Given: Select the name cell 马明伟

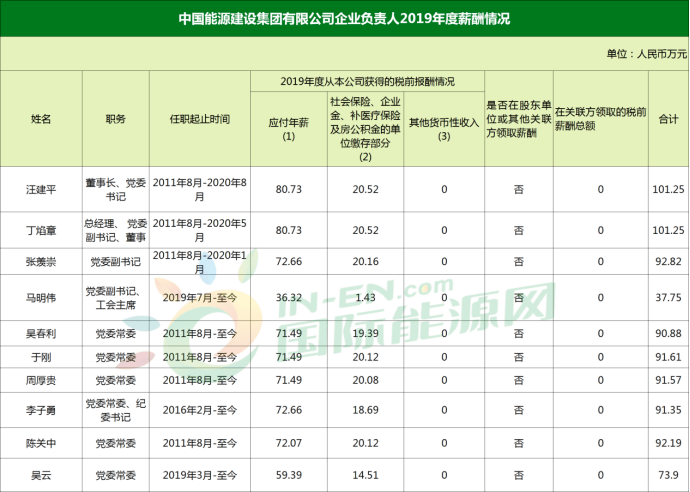Looking at the screenshot, I should click(x=41, y=297).
